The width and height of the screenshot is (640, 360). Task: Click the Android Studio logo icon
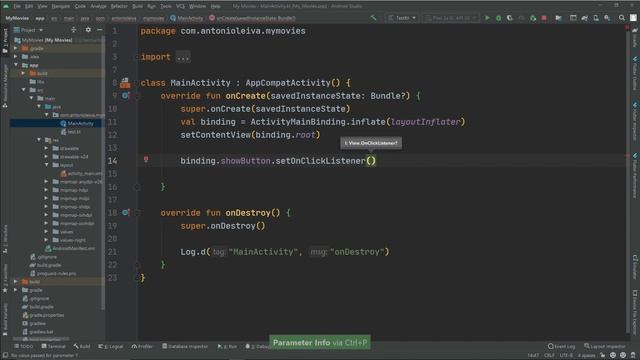point(6,6)
